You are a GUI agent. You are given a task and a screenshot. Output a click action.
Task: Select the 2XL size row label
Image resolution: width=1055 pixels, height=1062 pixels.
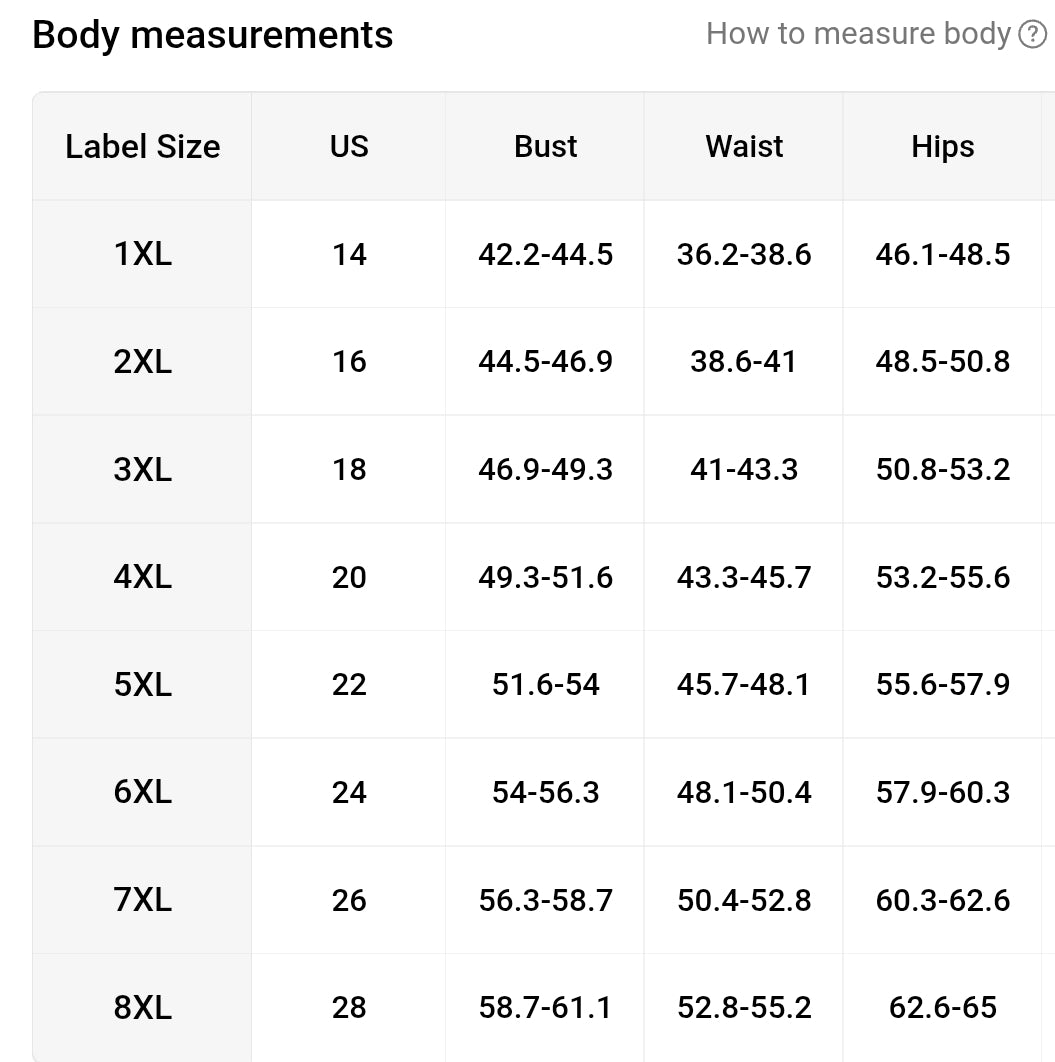click(x=143, y=362)
